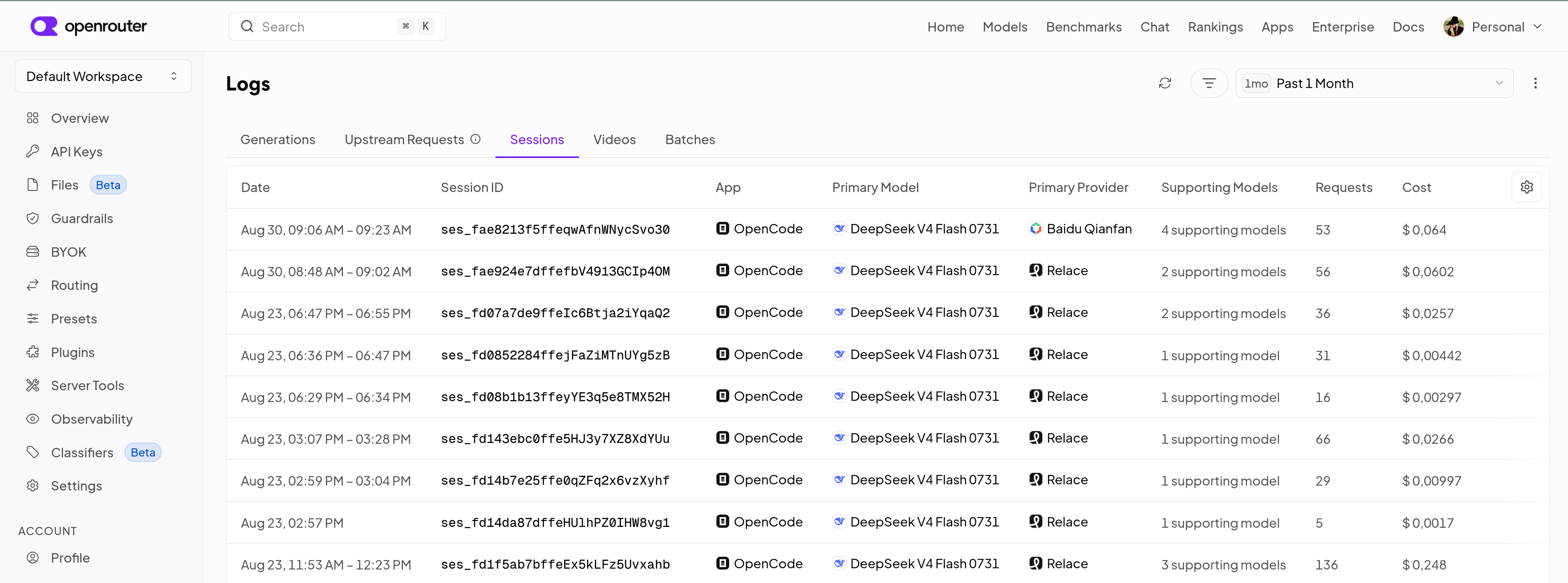Open session ses_fd14da87dffeHUlhPZ0IHW8vg1
The image size is (1568, 583).
click(x=555, y=523)
